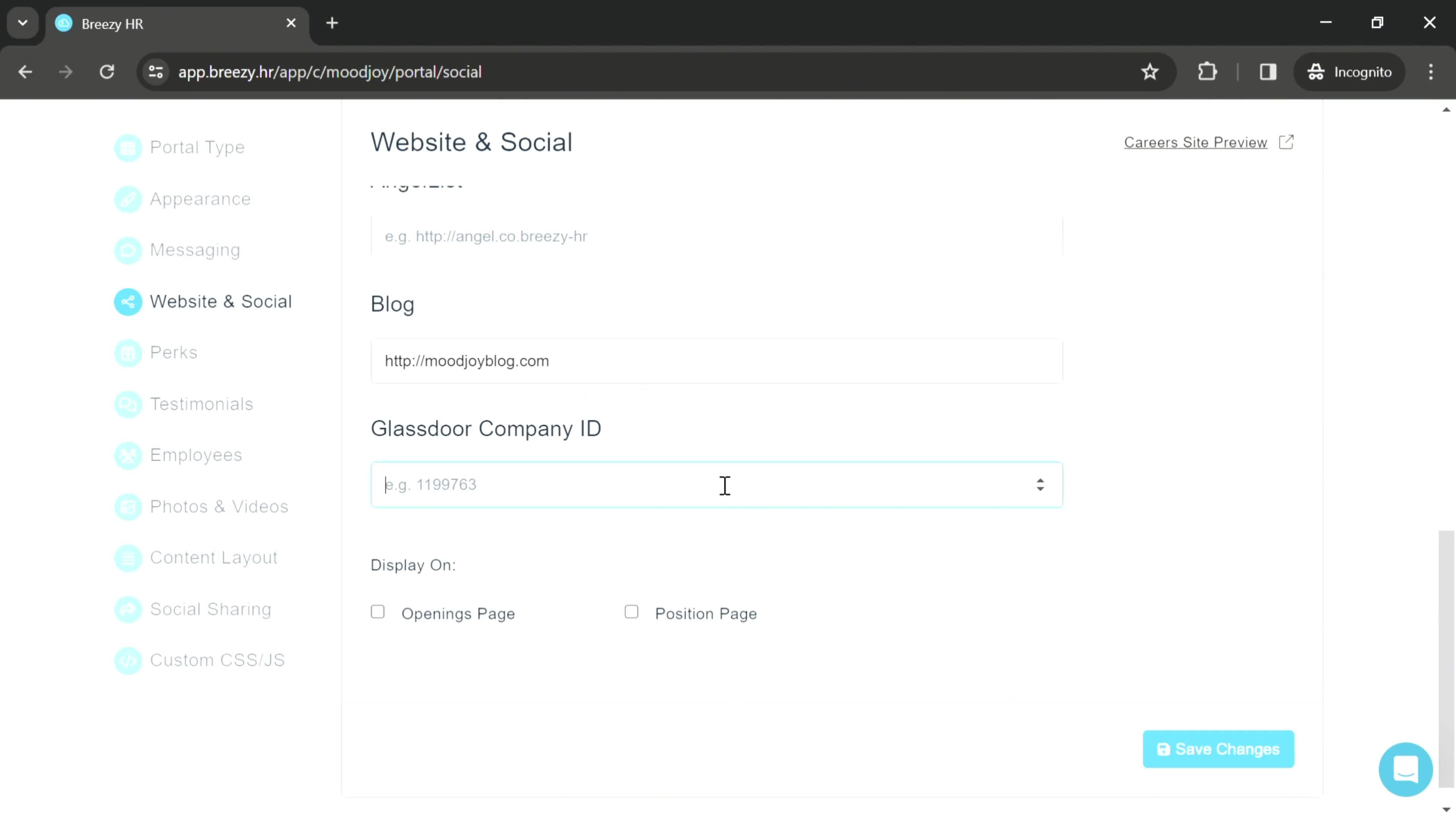The width and height of the screenshot is (1456, 819).
Task: Click the Messaging sidebar icon
Action: click(128, 250)
